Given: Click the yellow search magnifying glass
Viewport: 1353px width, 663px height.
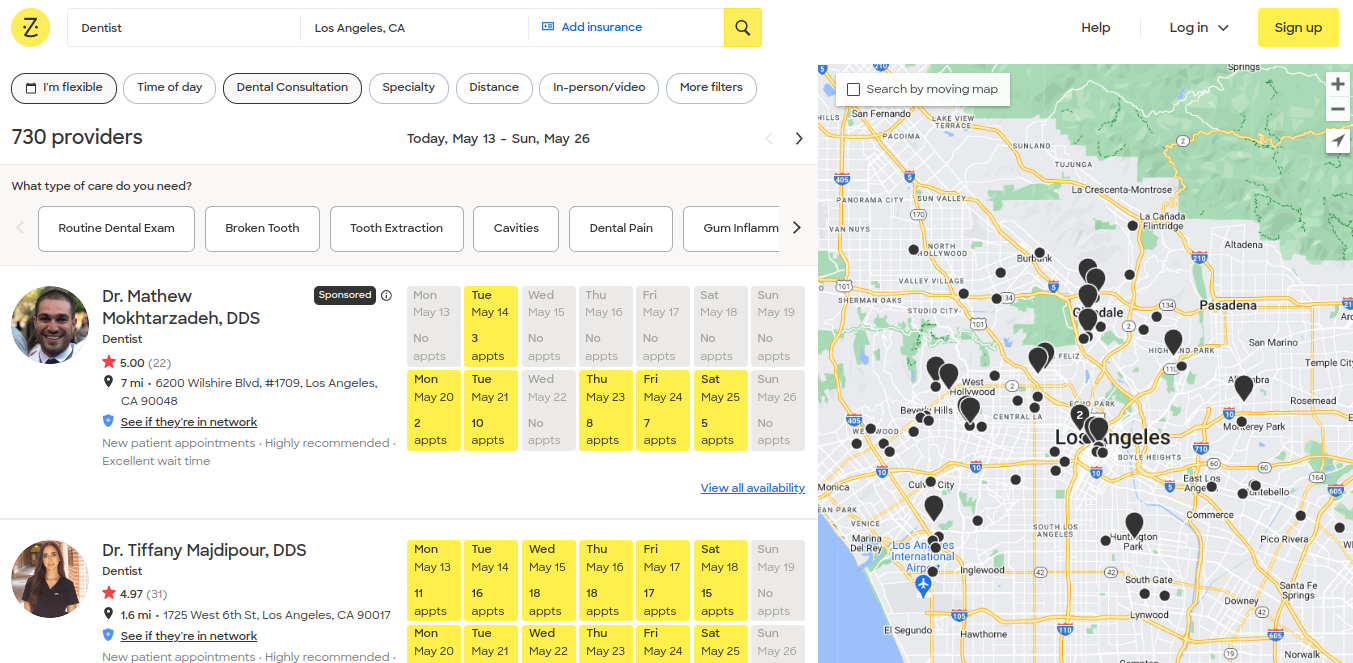Looking at the screenshot, I should (x=742, y=27).
